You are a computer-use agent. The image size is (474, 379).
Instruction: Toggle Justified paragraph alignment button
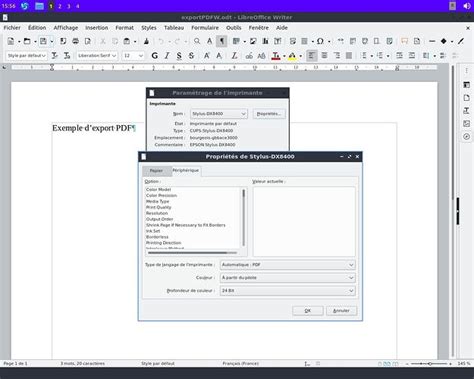pos(349,56)
